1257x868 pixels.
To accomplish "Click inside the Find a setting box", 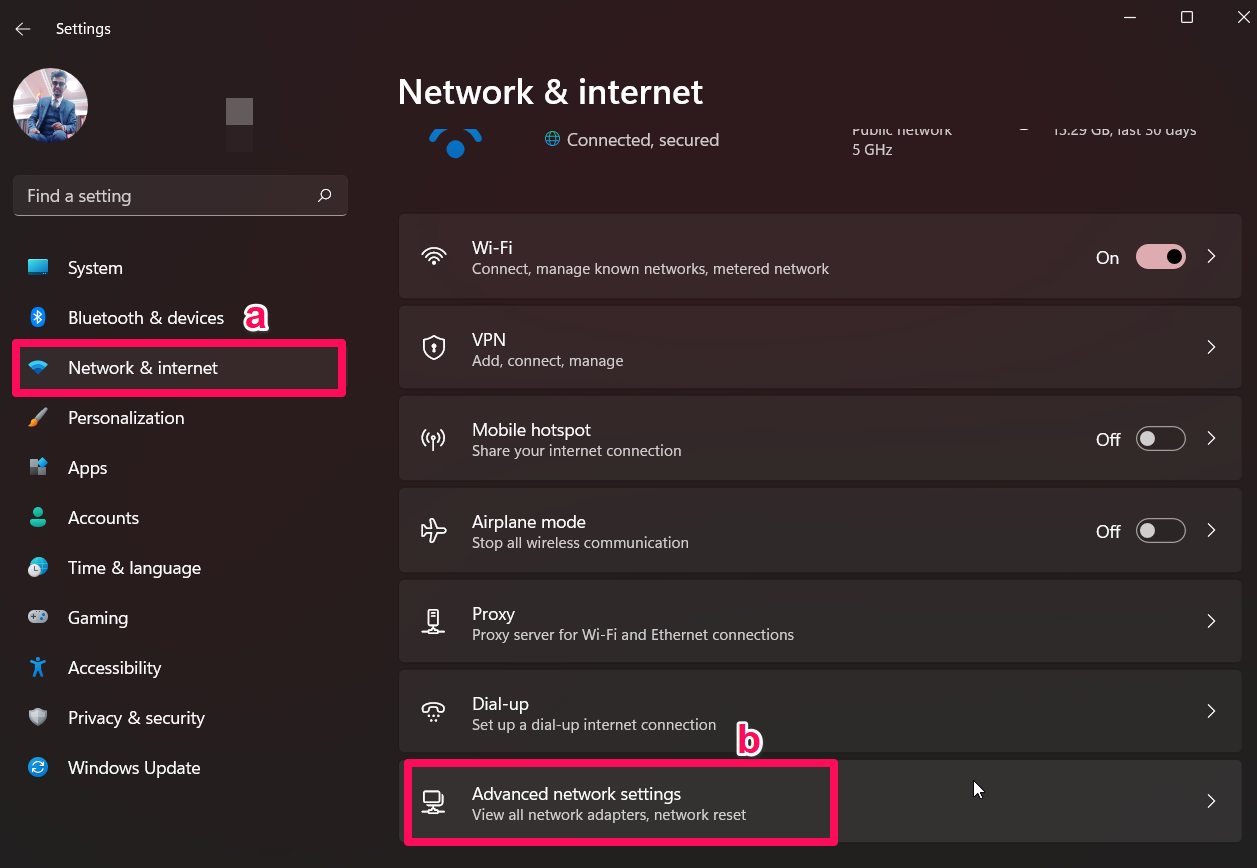I will point(150,195).
